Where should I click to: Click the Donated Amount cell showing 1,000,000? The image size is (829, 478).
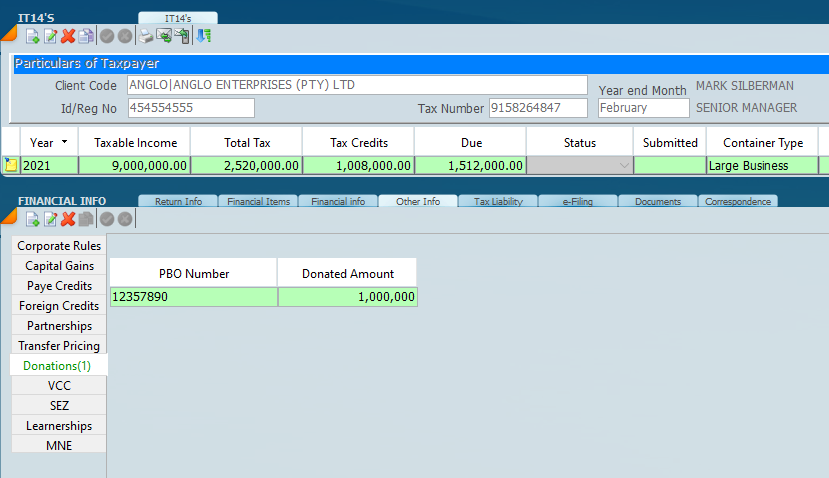pos(347,297)
